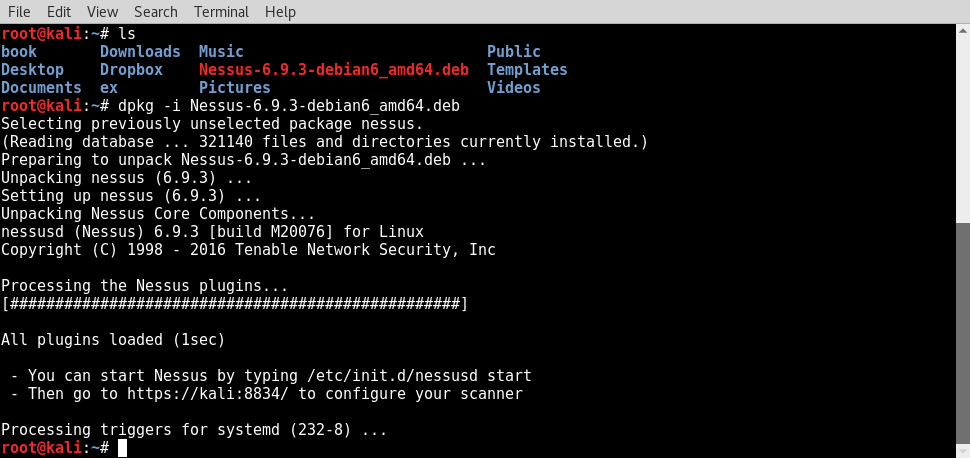Click the Documents directory name
Viewport: 970px width, 458px height.
[x=41, y=87]
